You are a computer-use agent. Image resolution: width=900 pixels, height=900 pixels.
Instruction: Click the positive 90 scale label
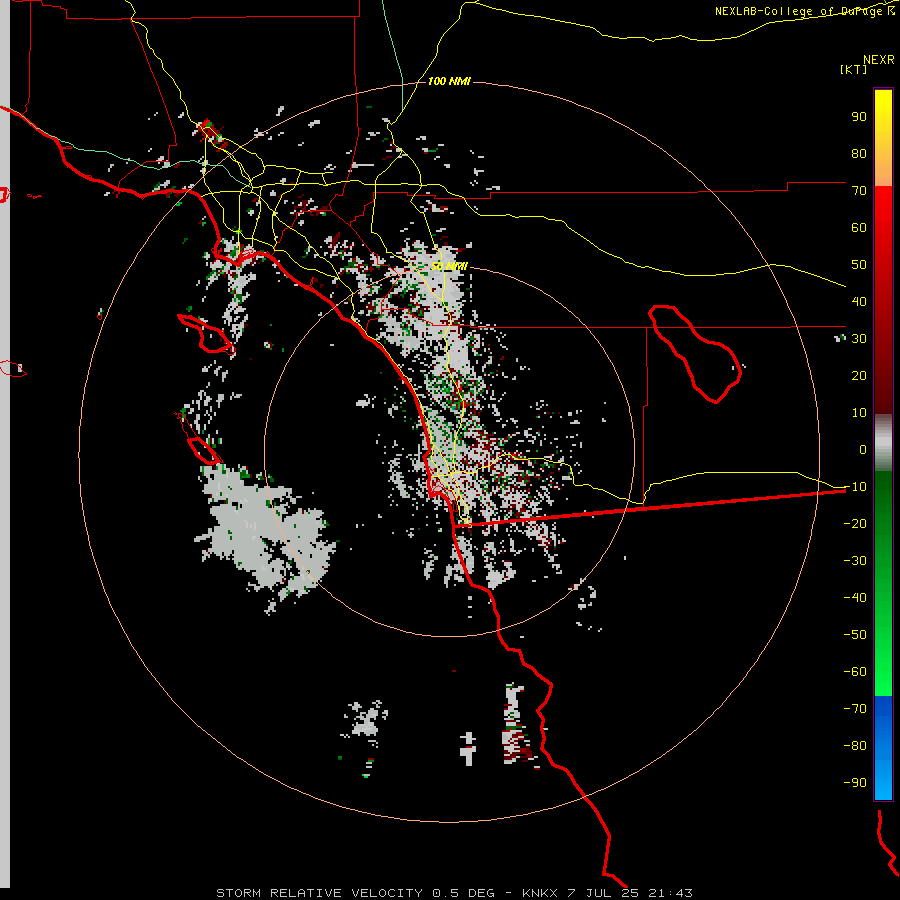point(859,117)
